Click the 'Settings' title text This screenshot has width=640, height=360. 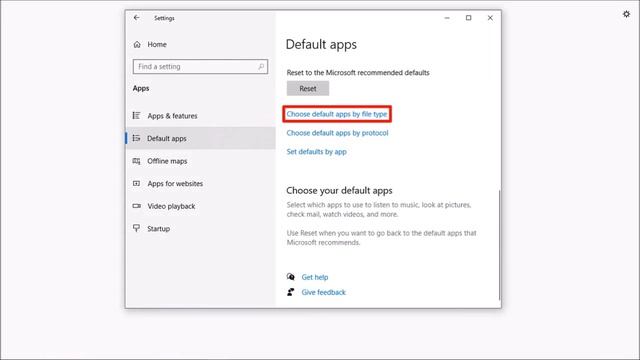(164, 18)
